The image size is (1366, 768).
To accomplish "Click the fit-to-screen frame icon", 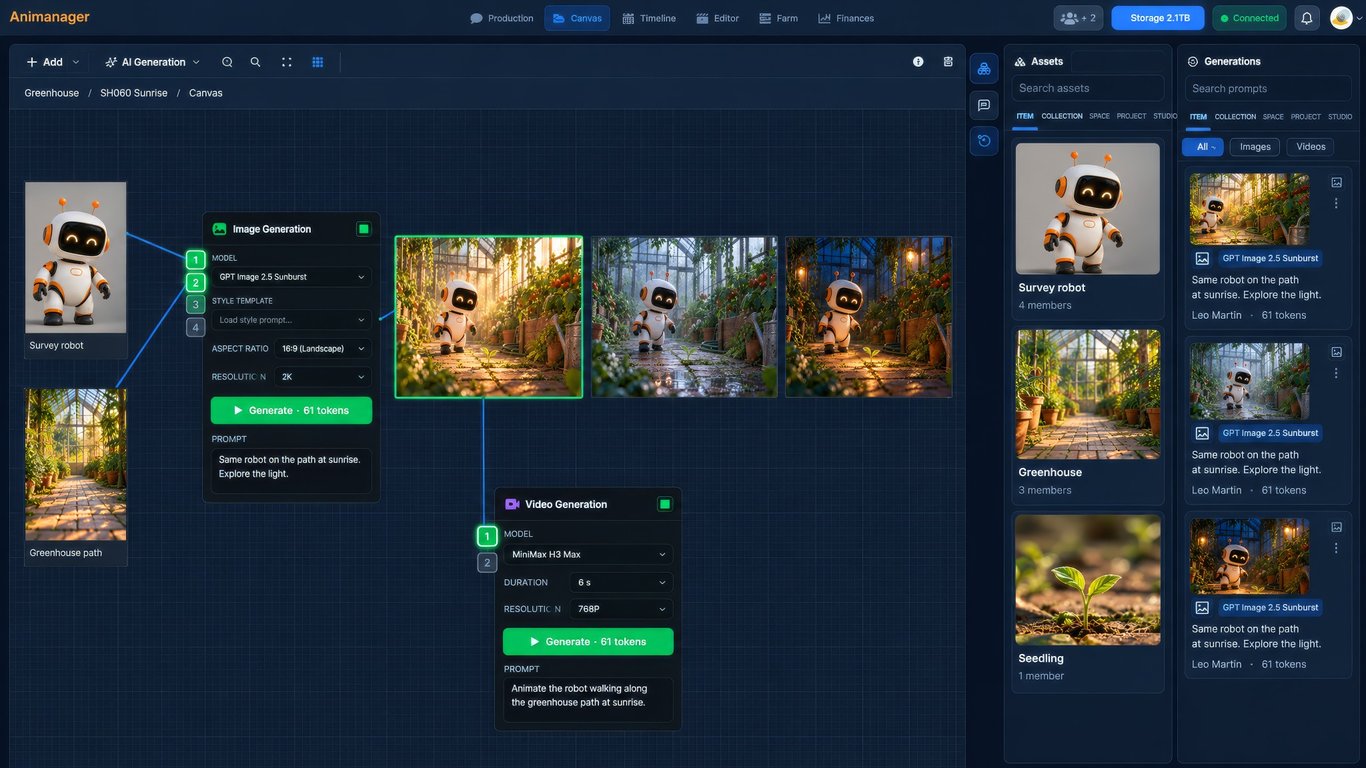I will click(x=287, y=62).
